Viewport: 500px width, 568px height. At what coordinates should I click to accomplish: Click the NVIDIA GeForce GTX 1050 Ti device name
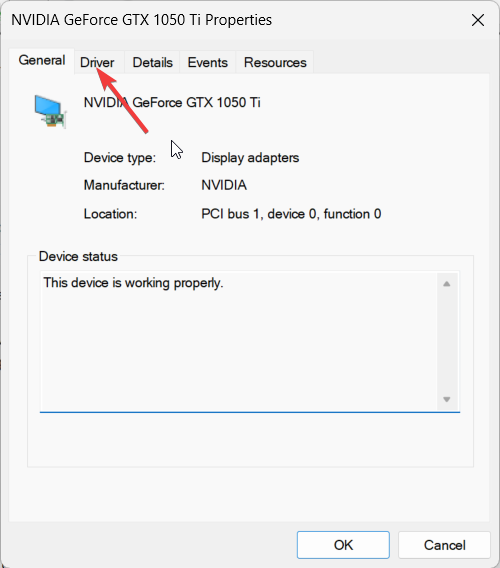(x=172, y=103)
